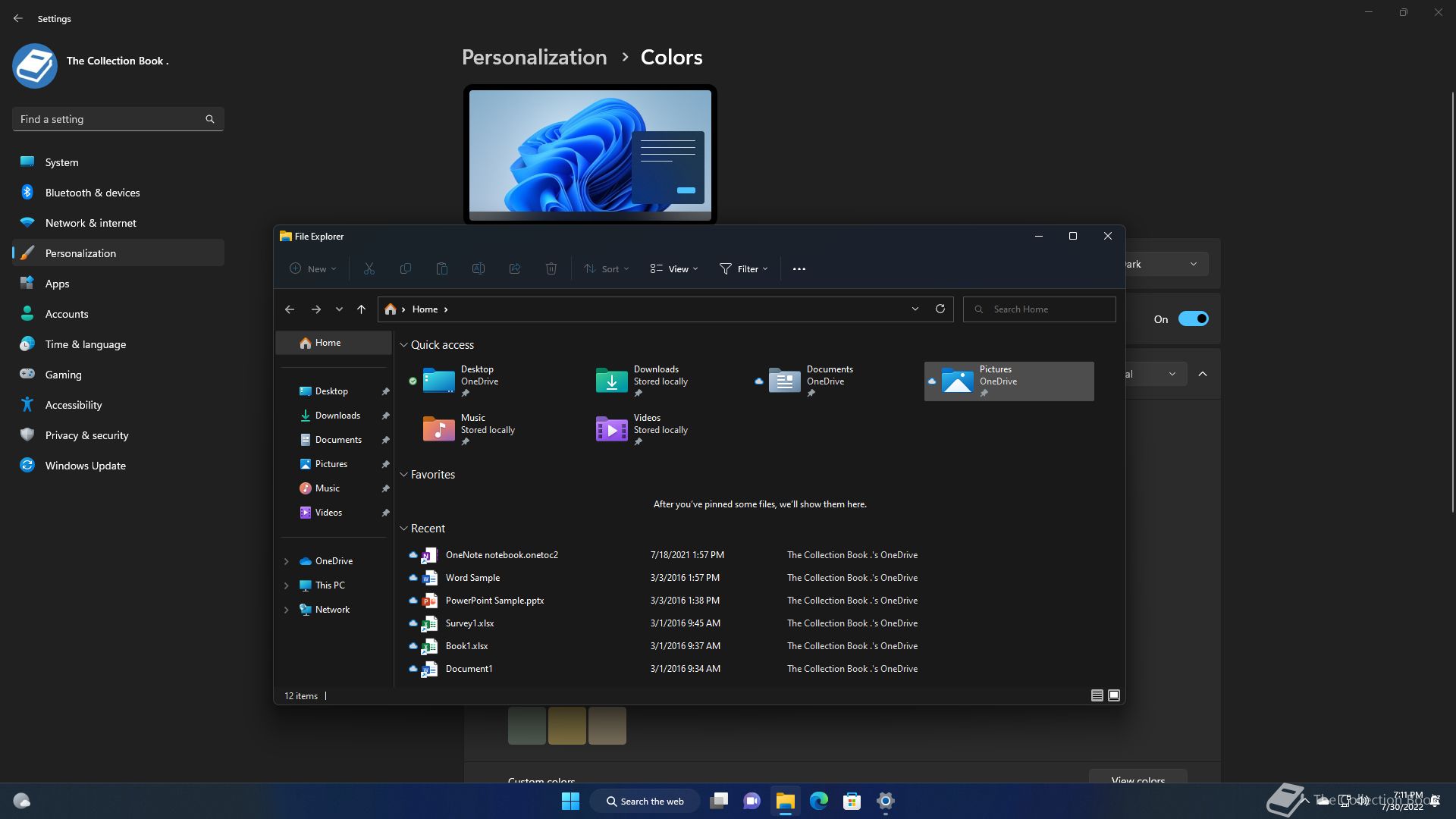Select Documents in the navigation pane
The image size is (1456, 819).
pyautogui.click(x=334, y=440)
